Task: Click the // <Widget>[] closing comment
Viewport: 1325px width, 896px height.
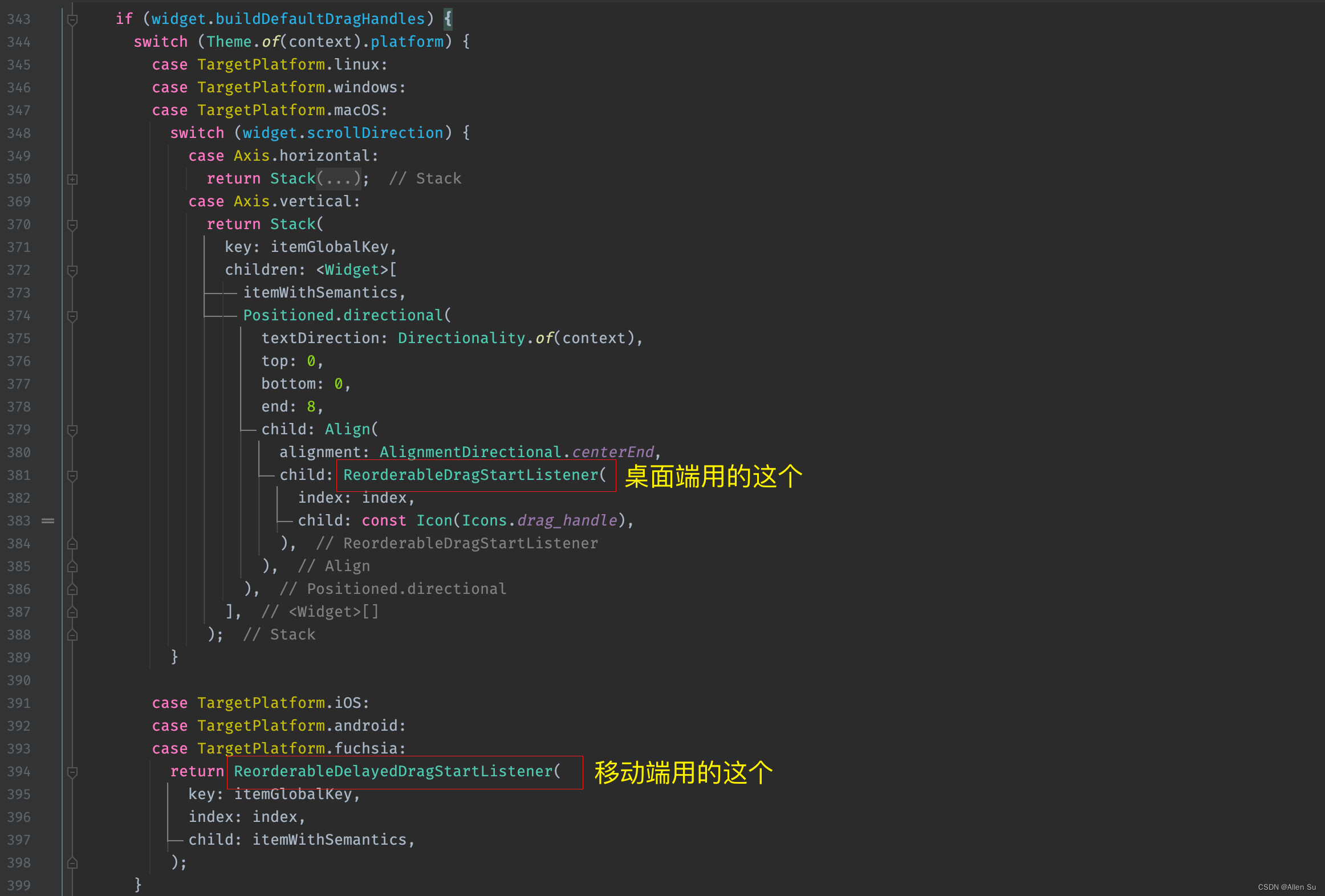Action: 320,612
